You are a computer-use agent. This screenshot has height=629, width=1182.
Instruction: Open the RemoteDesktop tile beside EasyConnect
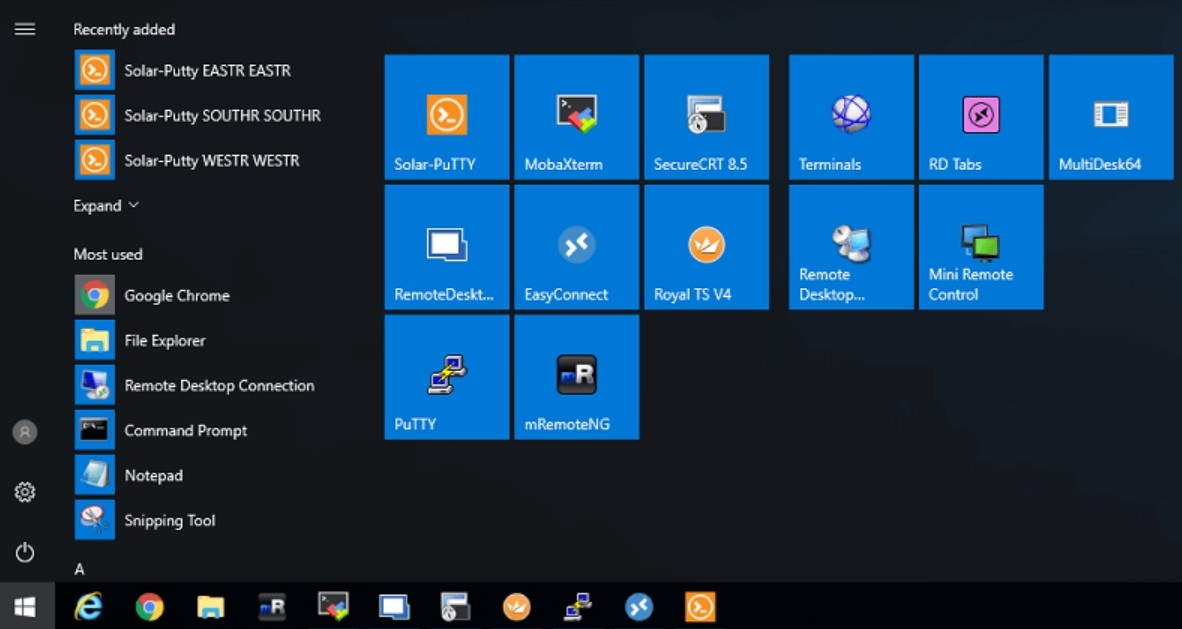tap(447, 247)
